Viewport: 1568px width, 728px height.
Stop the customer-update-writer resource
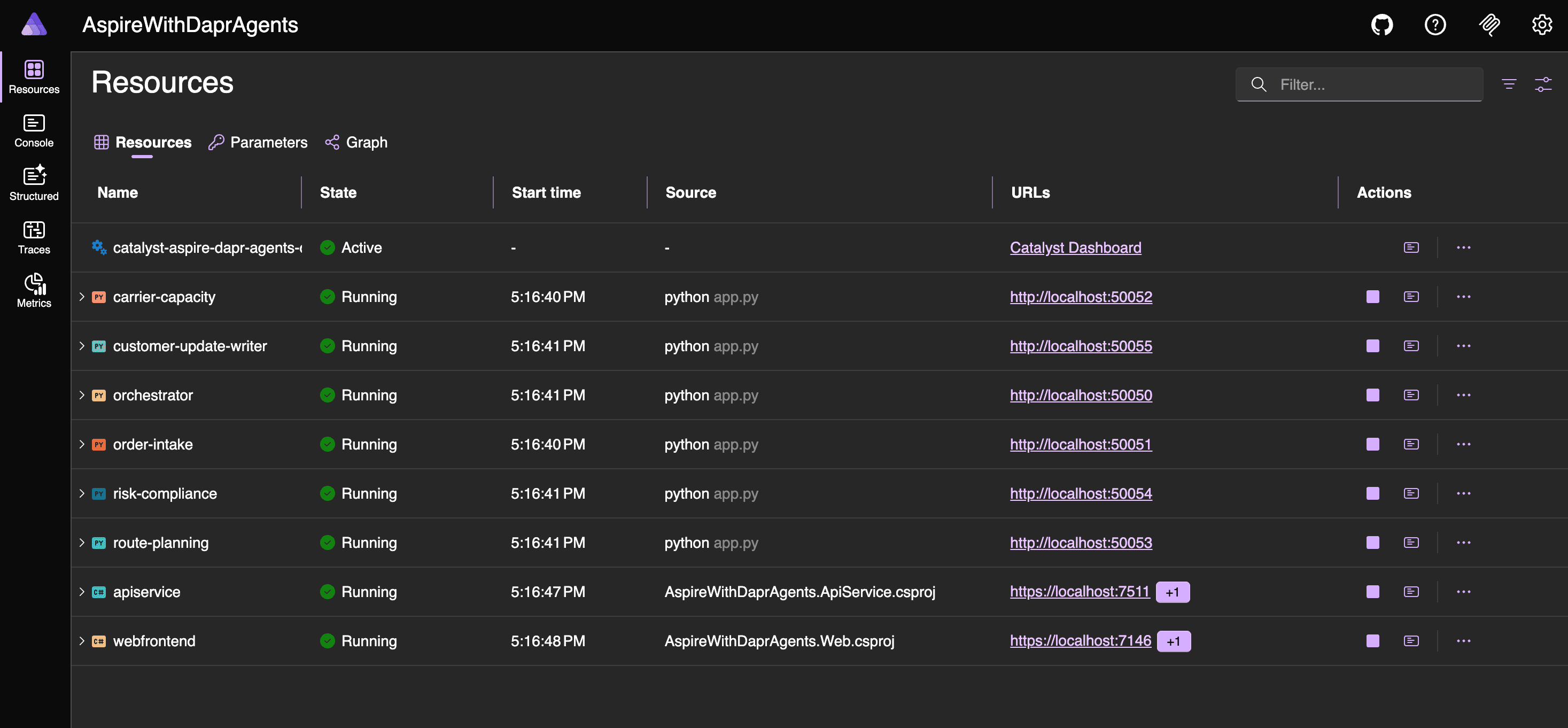(x=1372, y=346)
